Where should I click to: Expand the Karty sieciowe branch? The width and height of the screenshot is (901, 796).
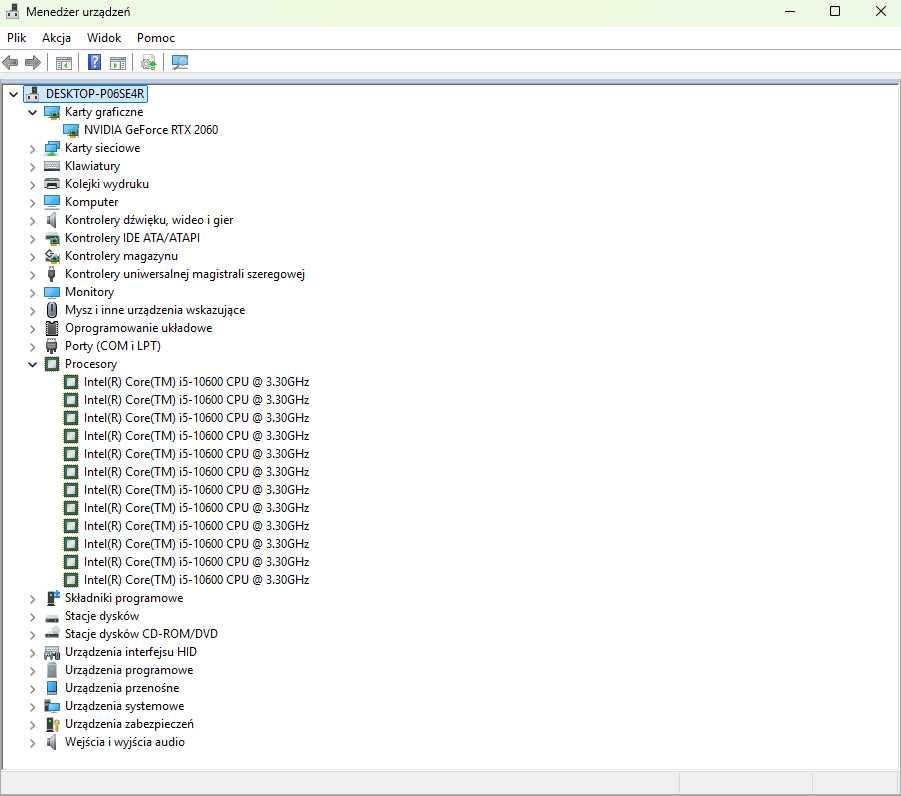(33, 149)
